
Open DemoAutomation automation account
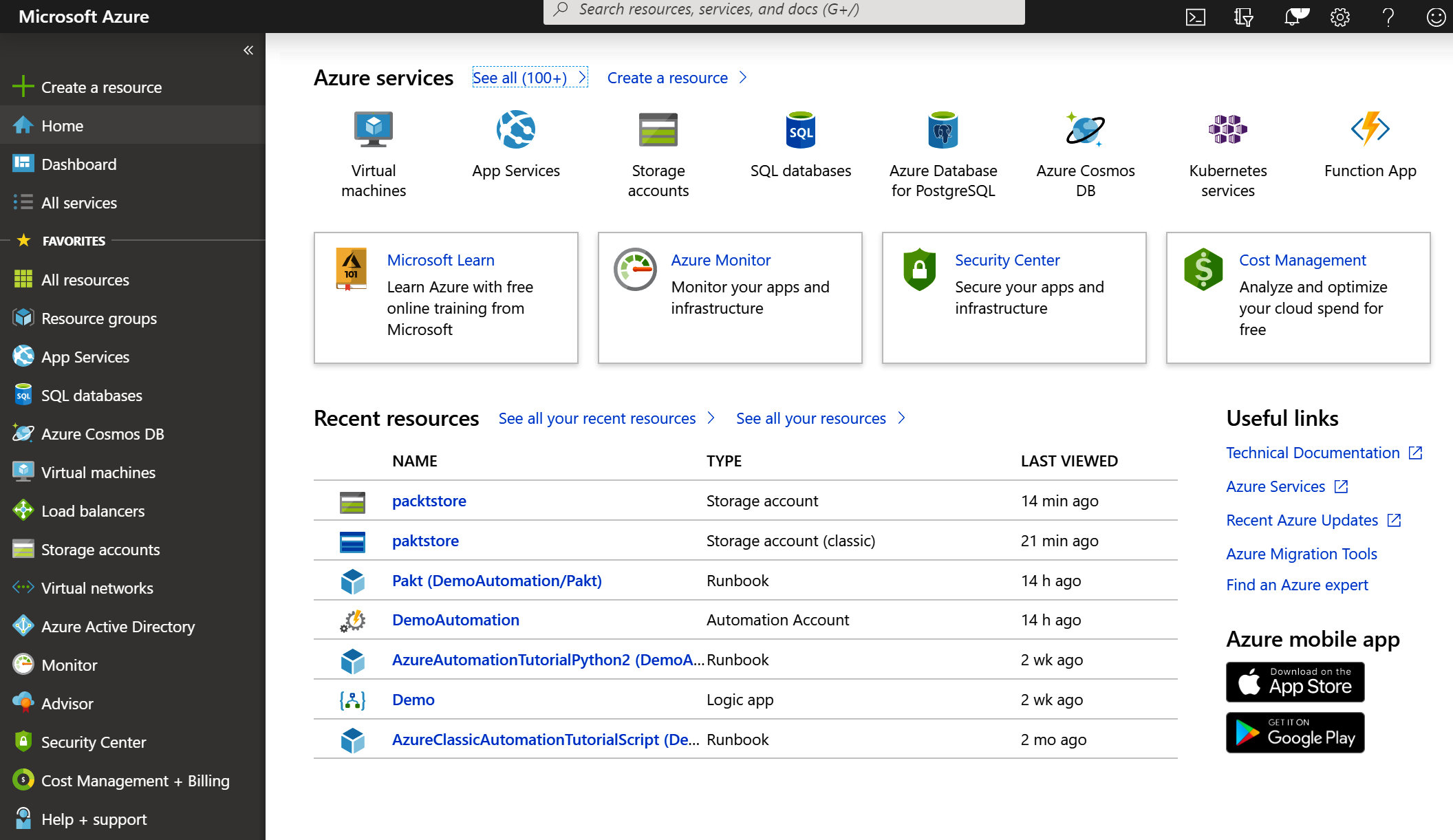click(x=455, y=620)
